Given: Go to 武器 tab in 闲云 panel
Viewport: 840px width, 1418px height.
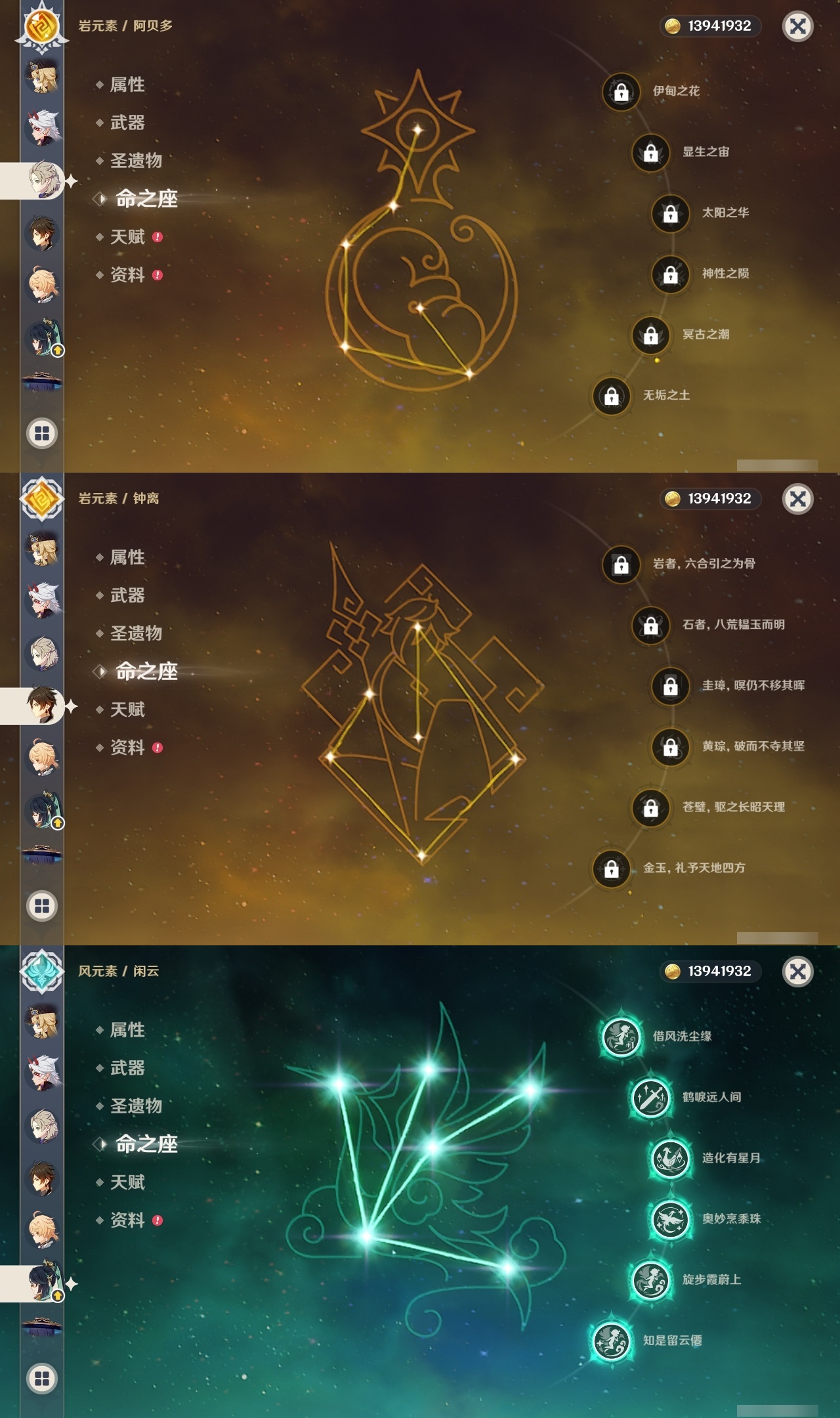Looking at the screenshot, I should [x=127, y=1068].
